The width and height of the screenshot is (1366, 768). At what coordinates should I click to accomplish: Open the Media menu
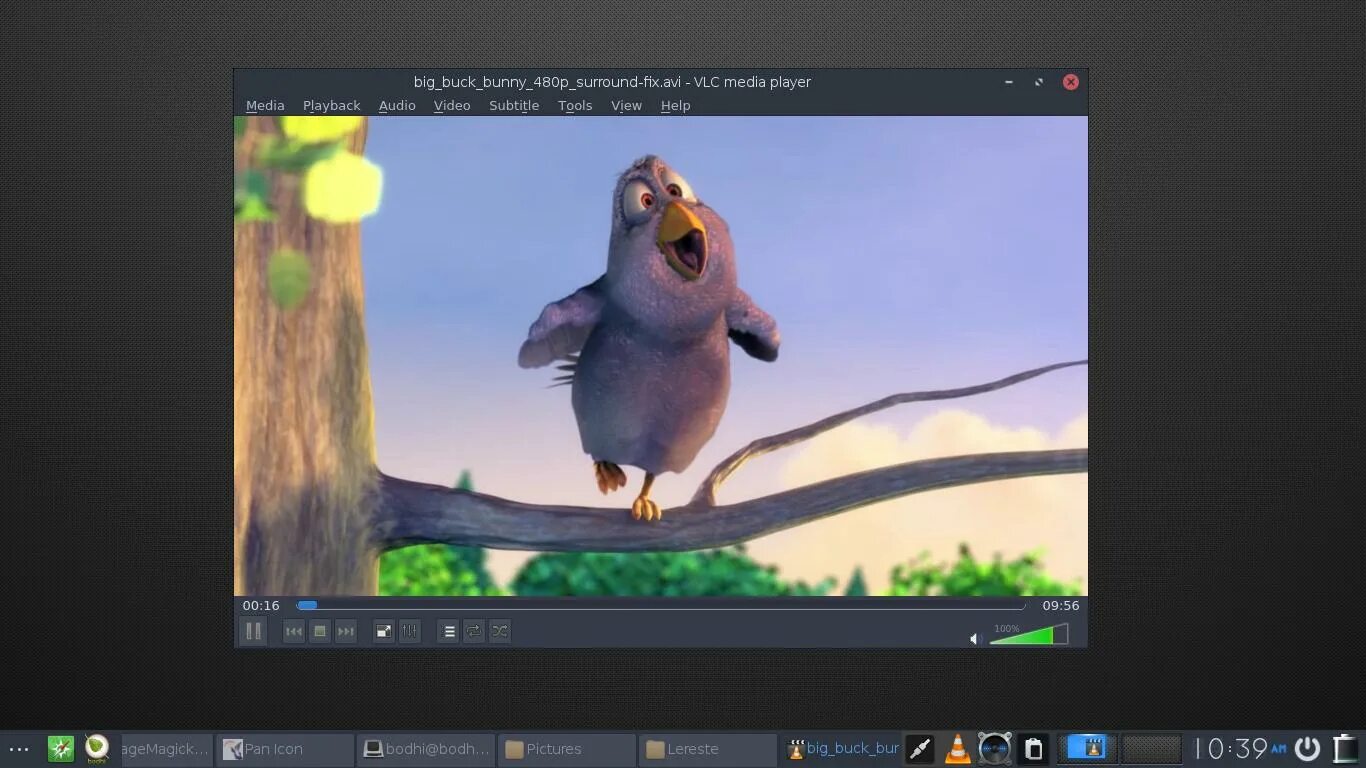[265, 105]
